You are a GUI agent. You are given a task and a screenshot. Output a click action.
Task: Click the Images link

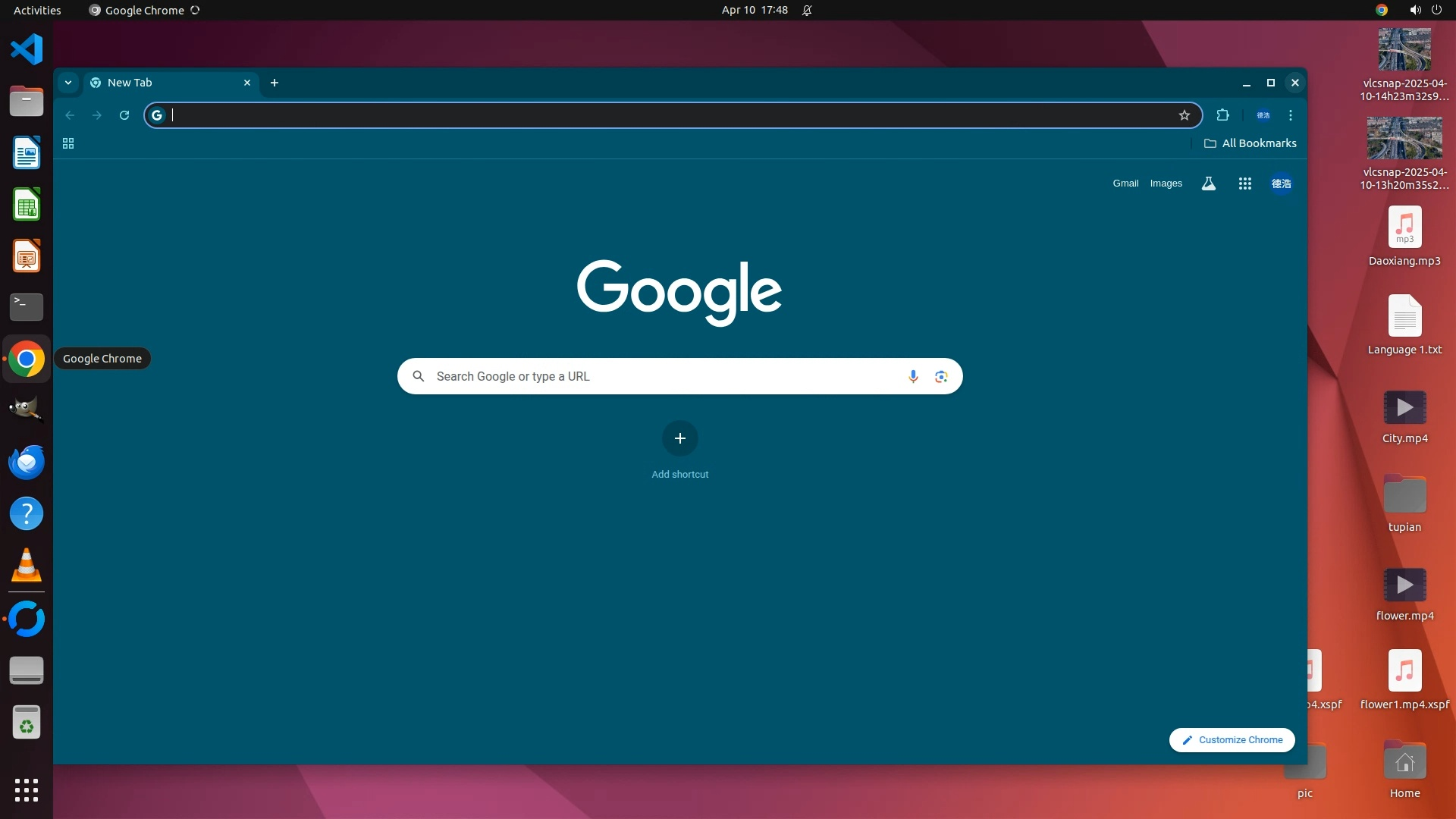(x=1166, y=184)
